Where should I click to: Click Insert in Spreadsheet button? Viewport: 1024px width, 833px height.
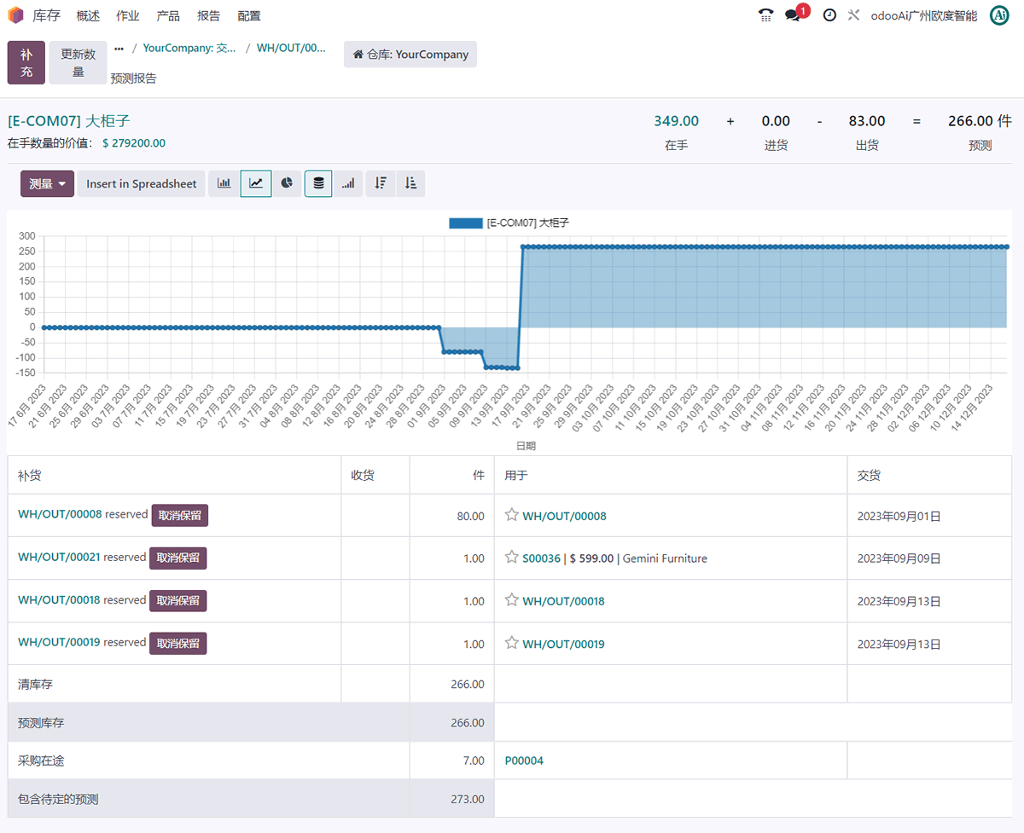141,184
